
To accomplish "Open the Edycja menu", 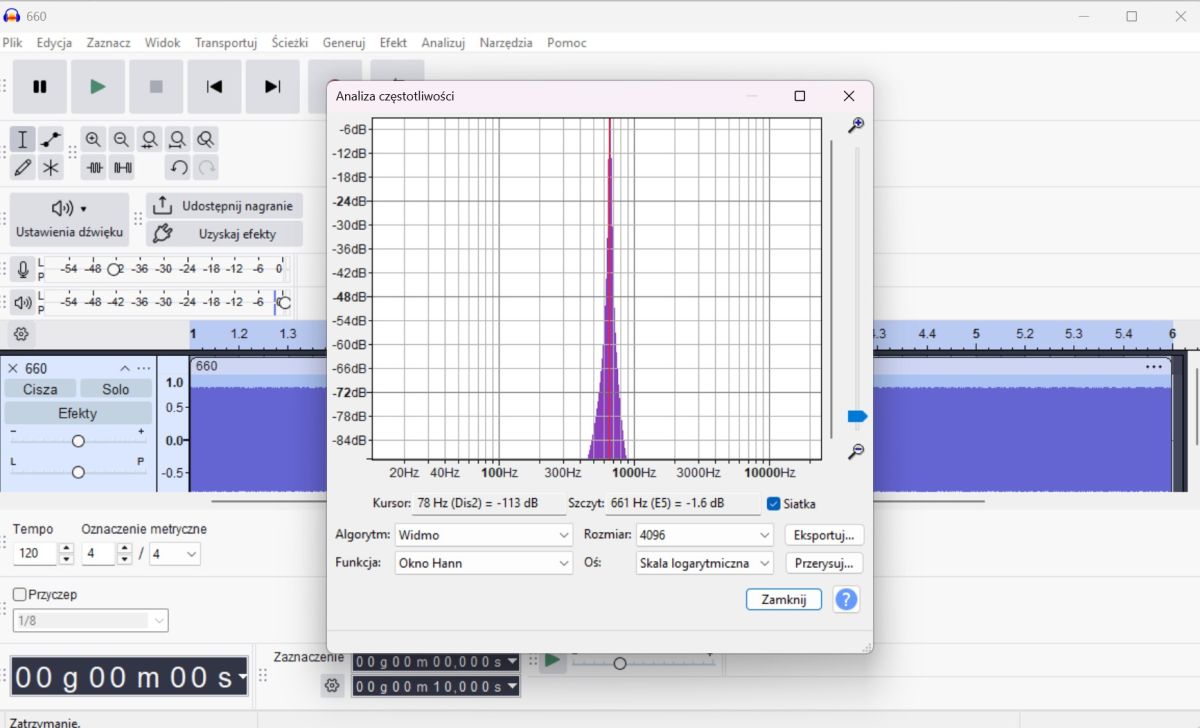I will point(54,43).
